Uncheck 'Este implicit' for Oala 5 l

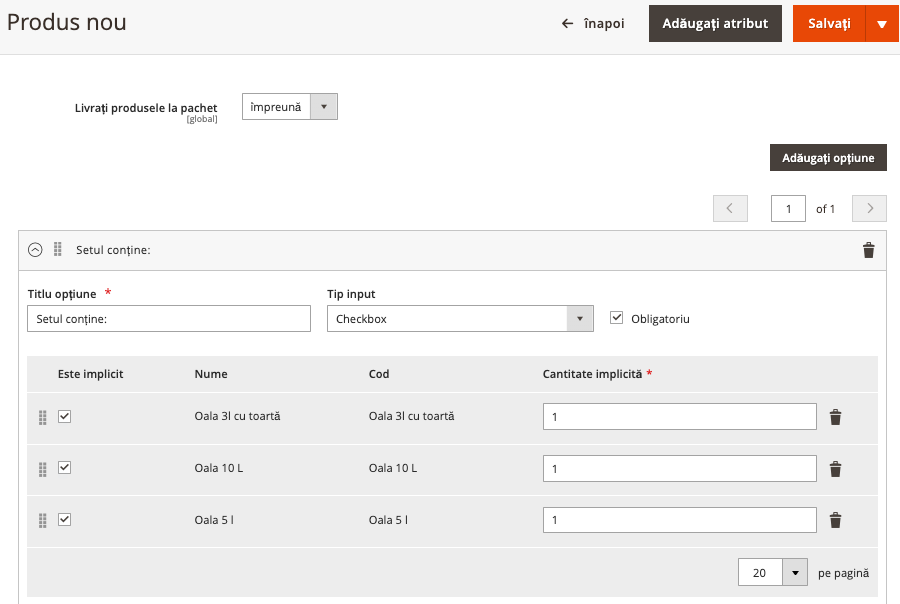pos(64,520)
